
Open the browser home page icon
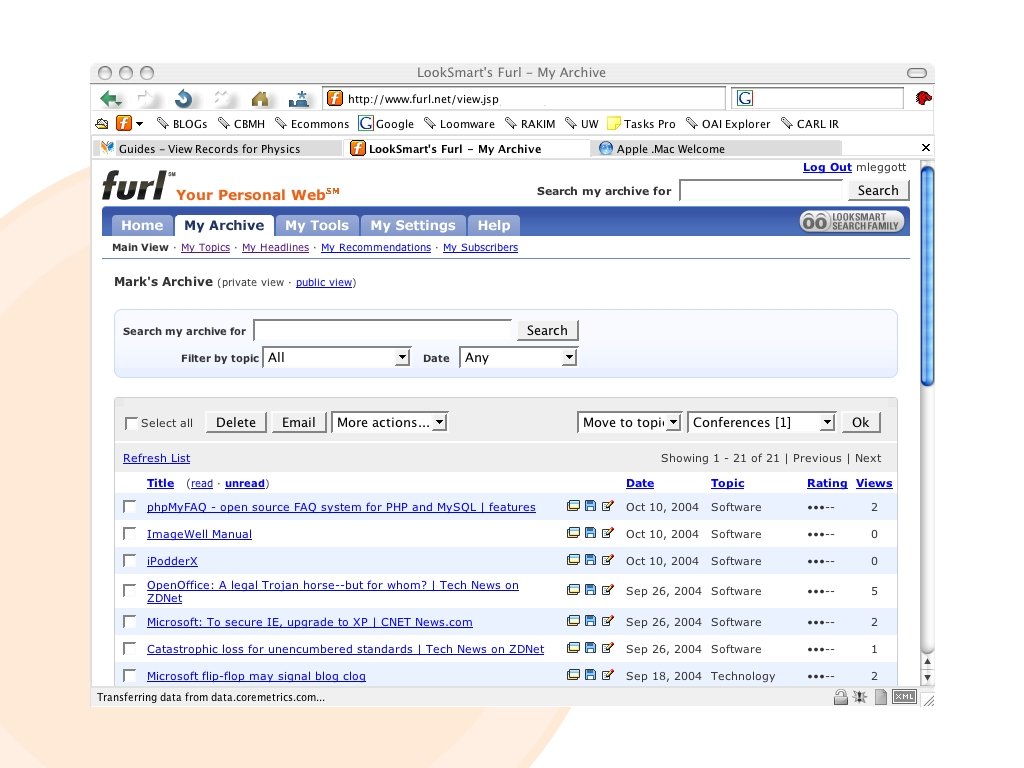point(260,99)
